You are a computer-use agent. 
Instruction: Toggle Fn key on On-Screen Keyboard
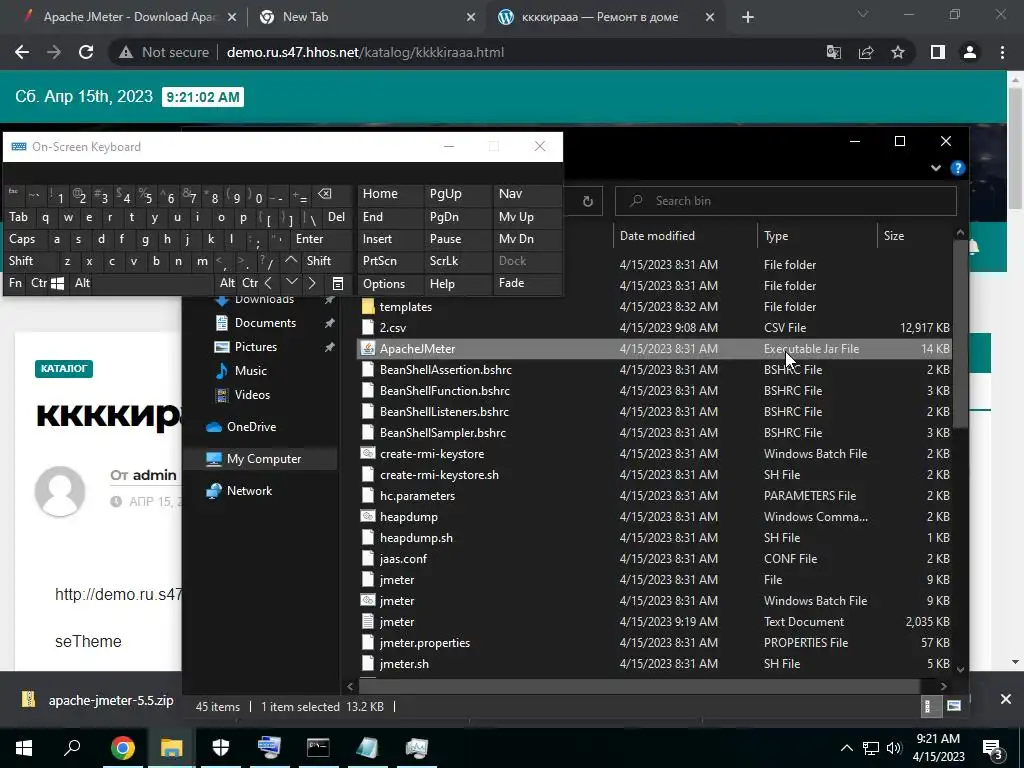coord(15,283)
